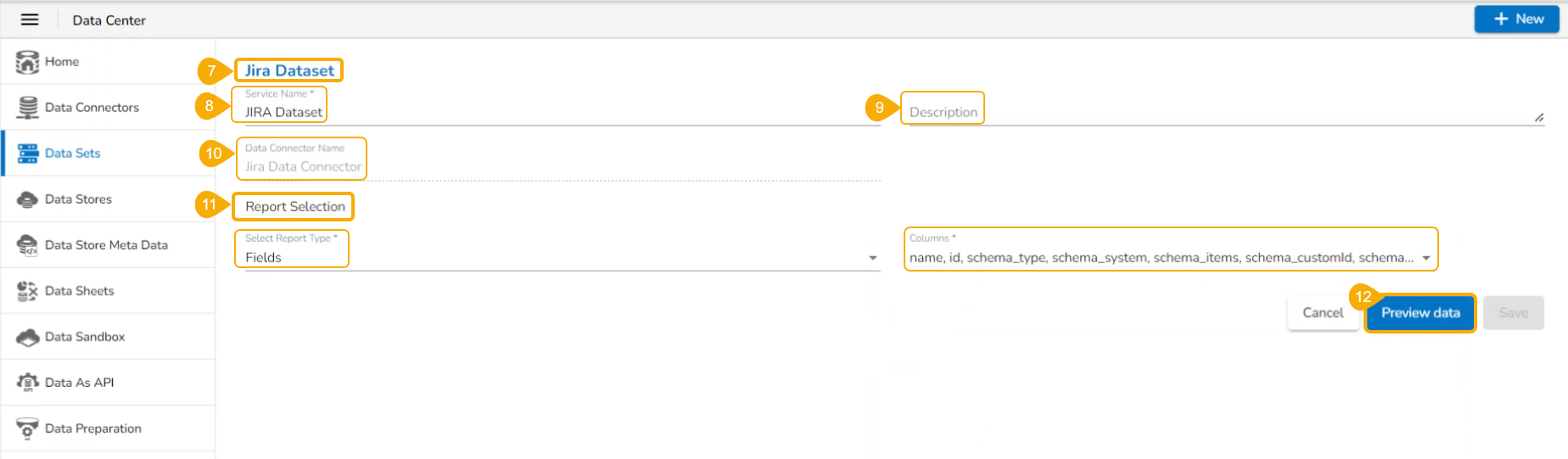This screenshot has height=459, width=1568.
Task: Click the Data Stores icon
Action: 28,199
